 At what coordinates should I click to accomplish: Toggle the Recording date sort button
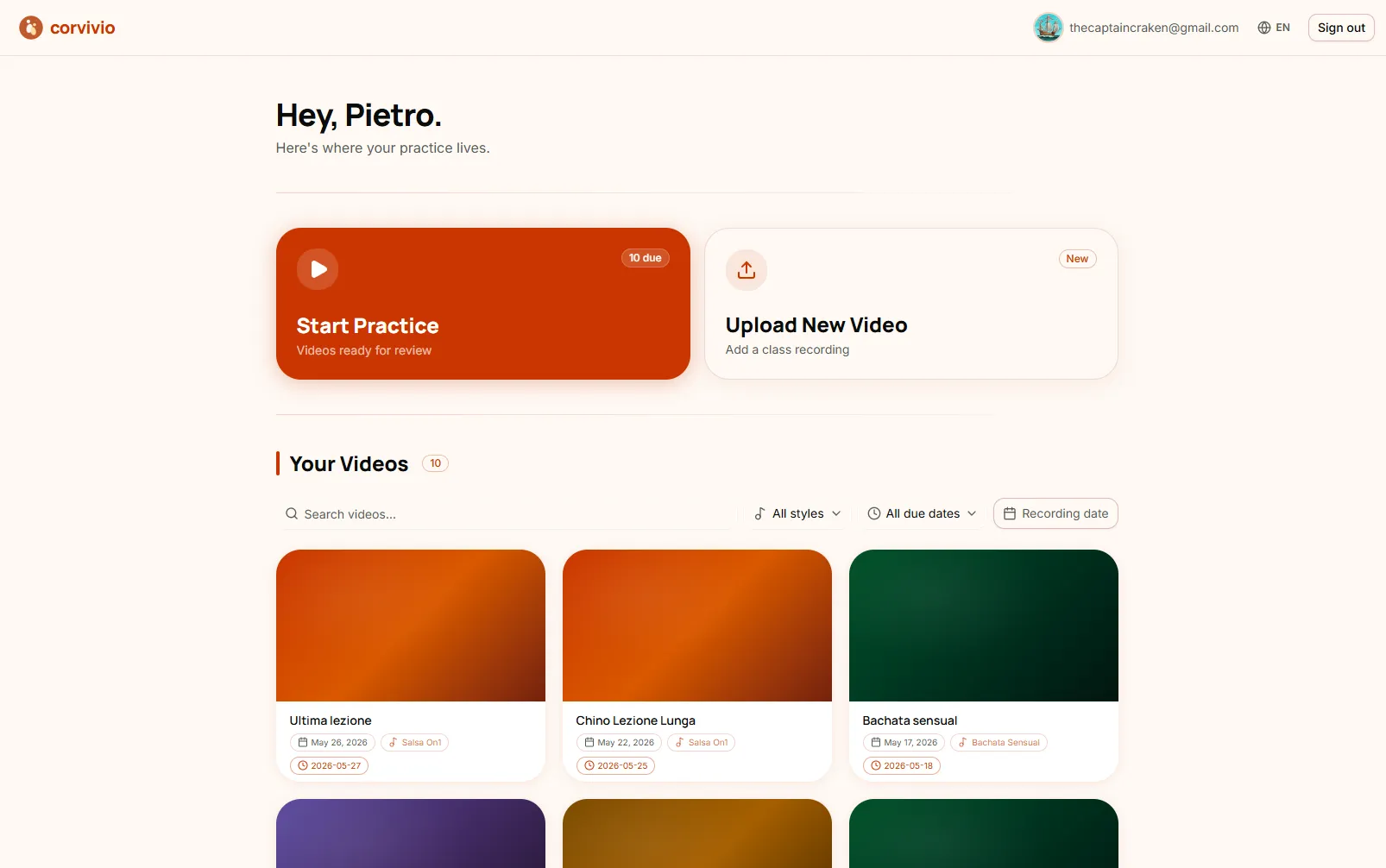1055,513
